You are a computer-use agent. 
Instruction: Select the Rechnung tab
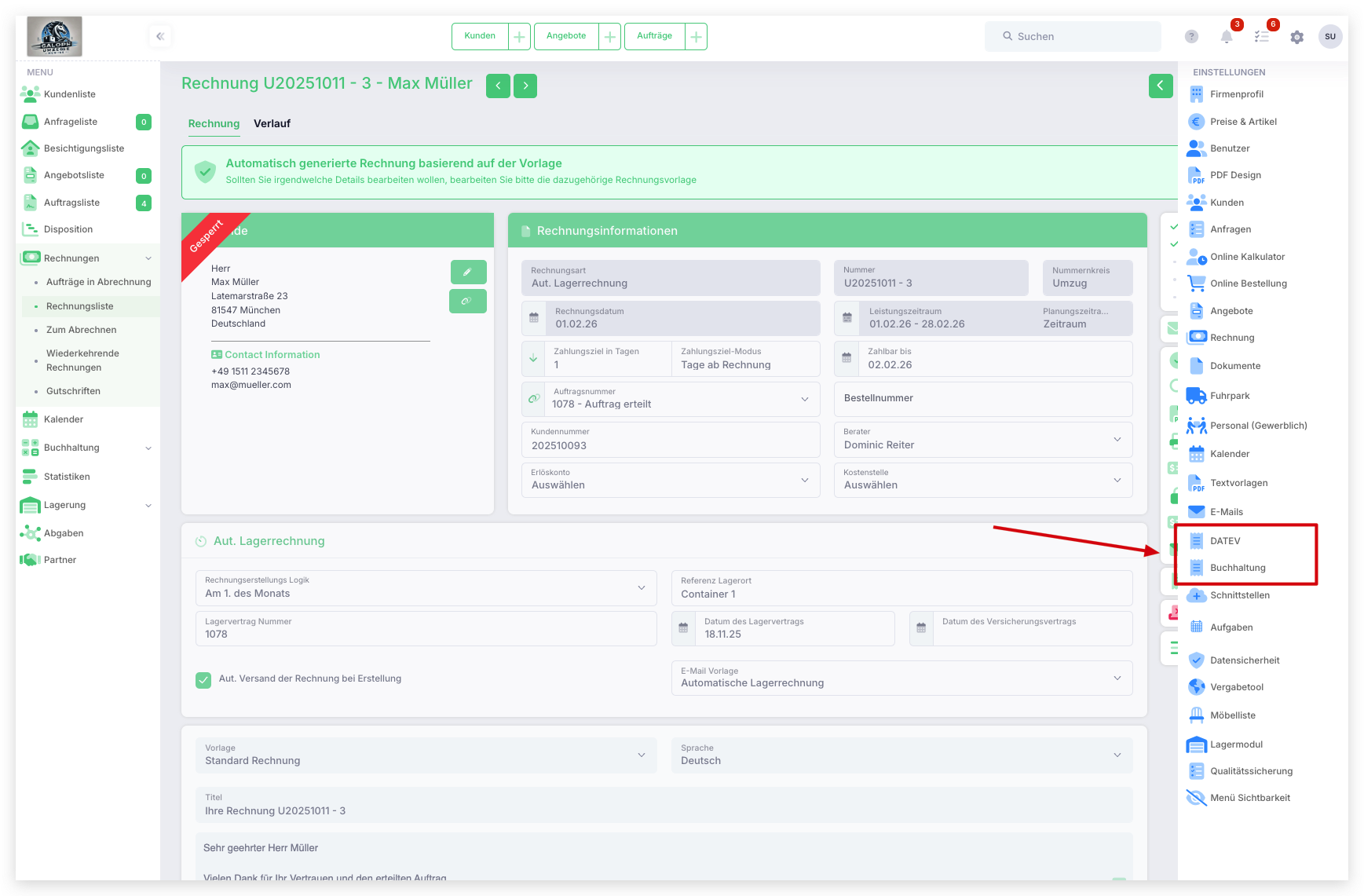click(214, 123)
